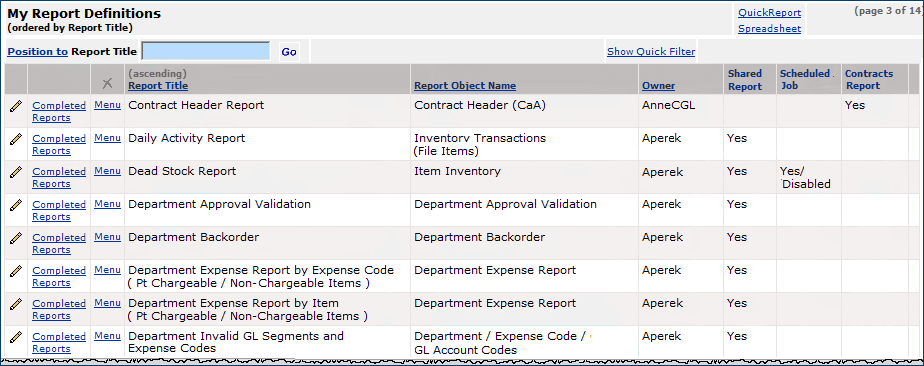
Task: Open Menu for Contract Header Report
Action: 107,105
